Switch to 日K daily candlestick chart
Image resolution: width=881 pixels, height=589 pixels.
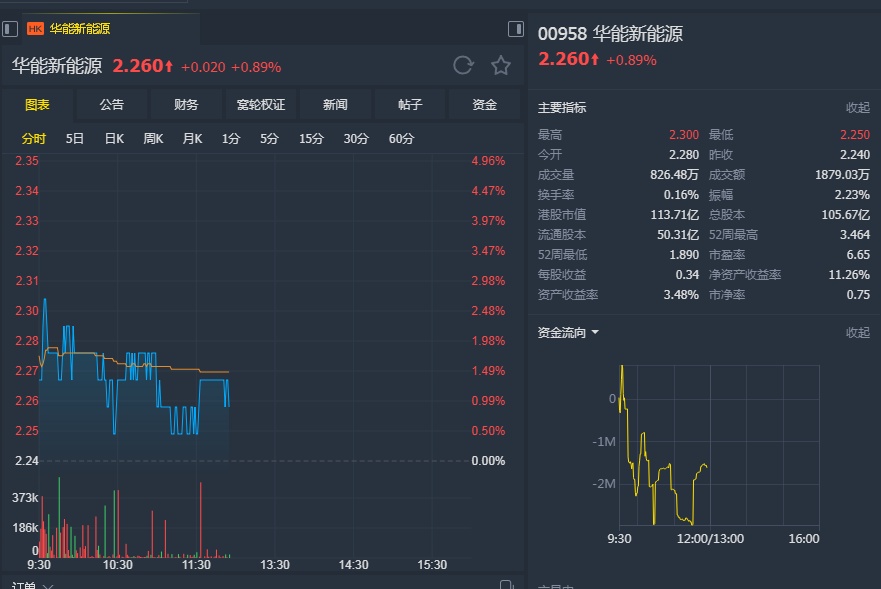coord(114,139)
